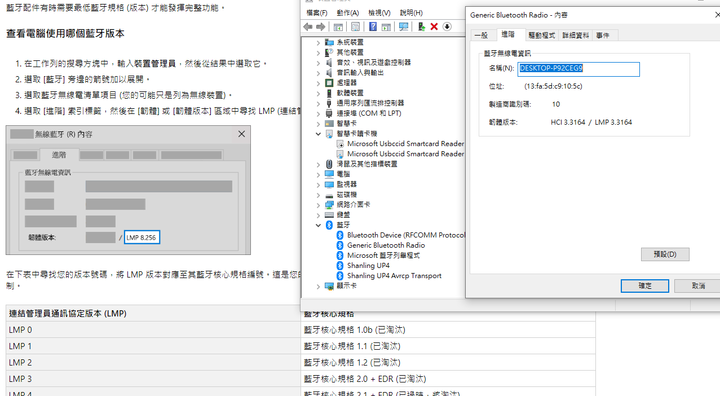Expand the 網路介面卡 tree node
Viewport: 720px width, 396px height.
click(x=318, y=204)
